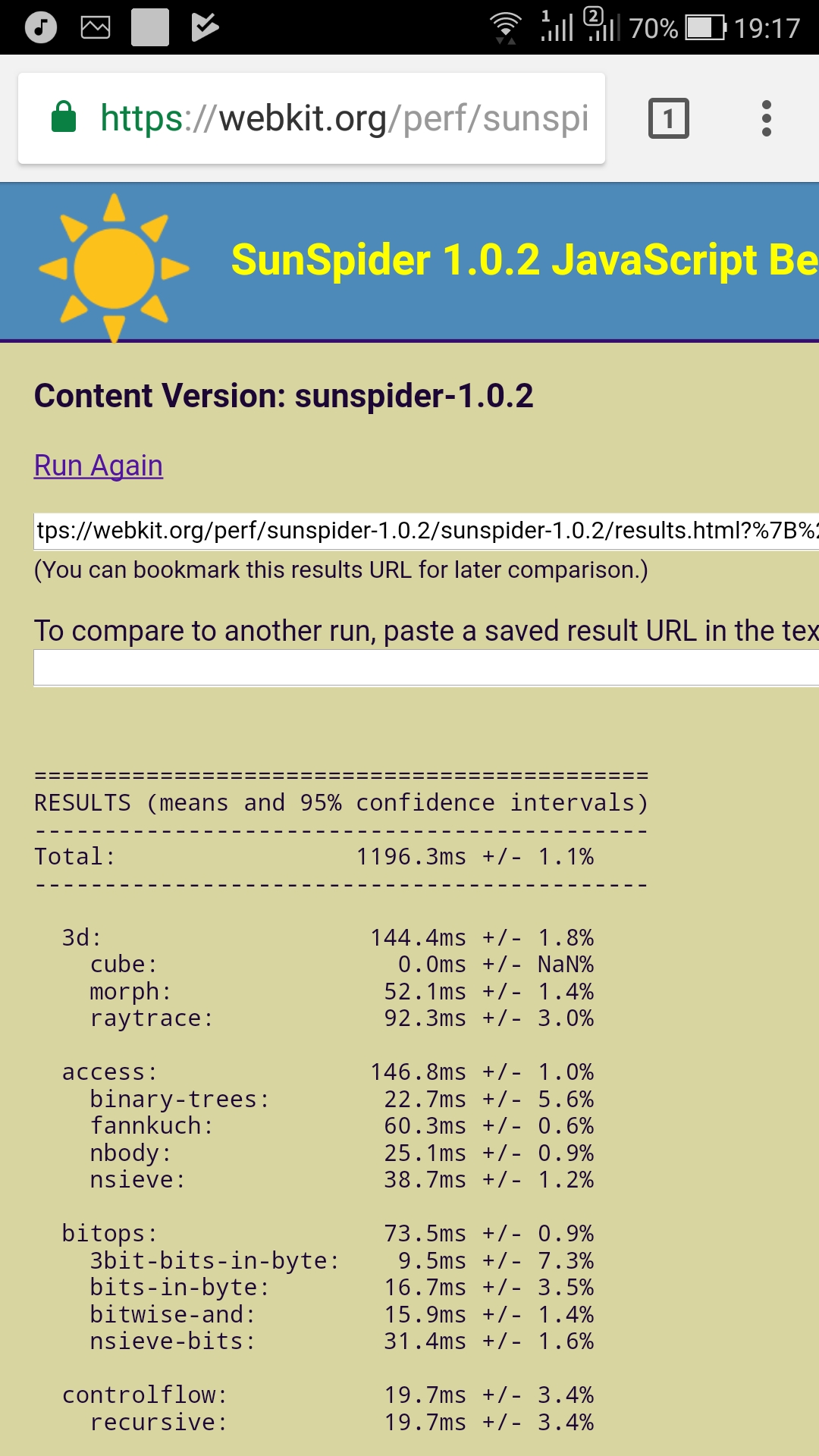Screen dimensions: 819x1456
Task: Select the results URL text field
Action: [x=425, y=531]
